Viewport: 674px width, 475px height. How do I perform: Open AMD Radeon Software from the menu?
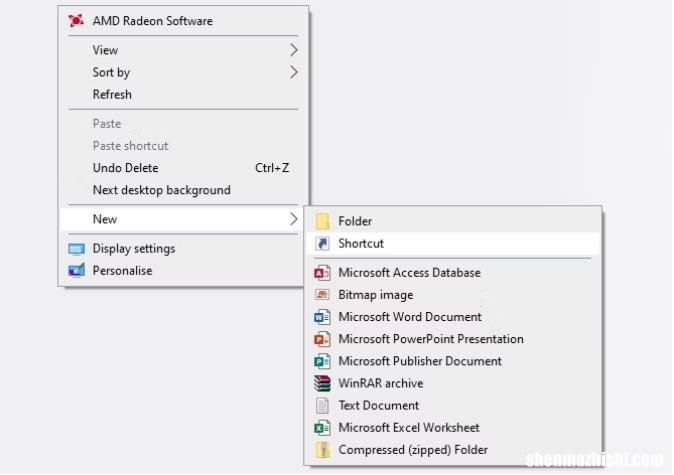(x=183, y=21)
